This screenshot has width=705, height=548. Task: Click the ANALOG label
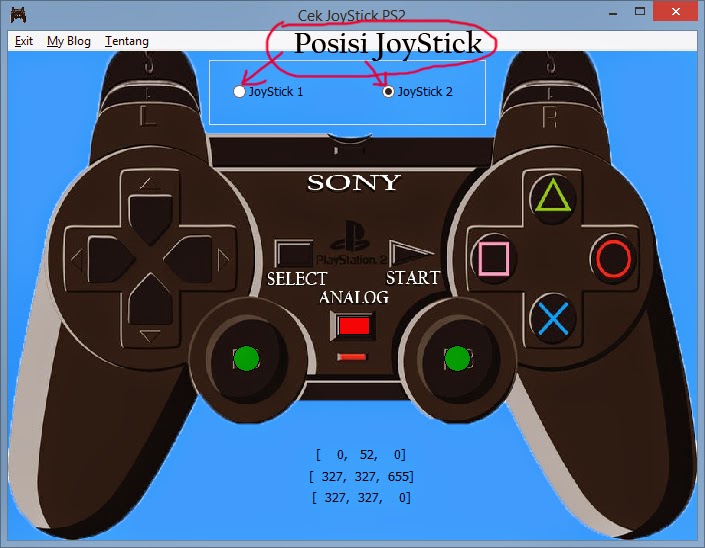tap(354, 297)
